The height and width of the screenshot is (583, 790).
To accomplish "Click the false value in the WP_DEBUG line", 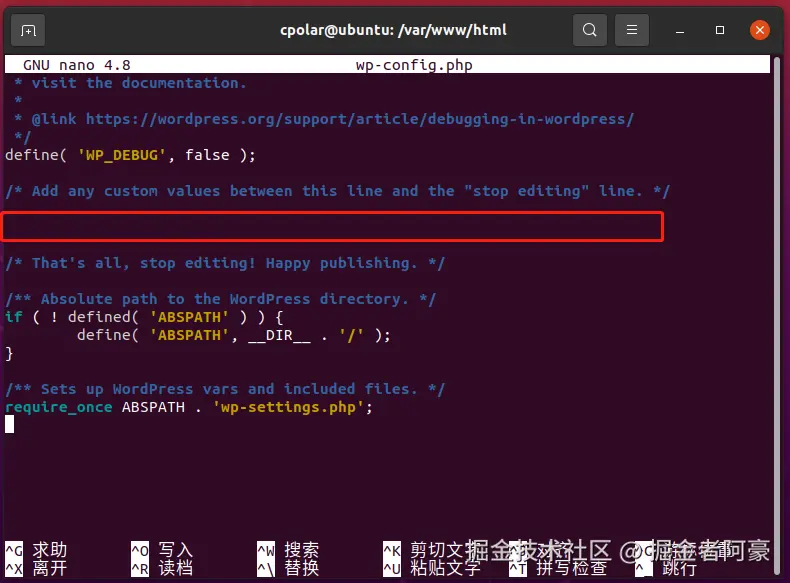I will [207, 155].
